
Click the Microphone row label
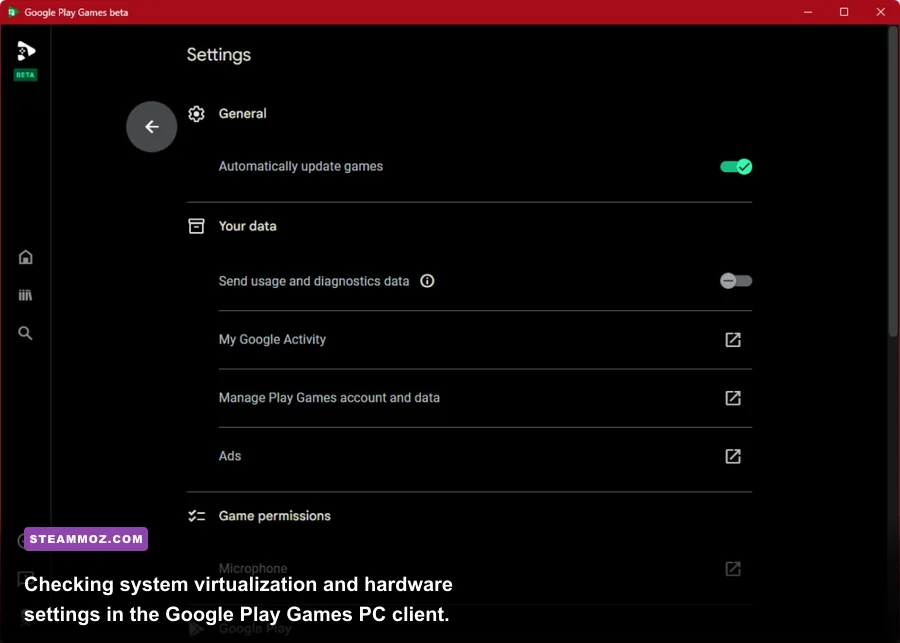pyautogui.click(x=253, y=568)
